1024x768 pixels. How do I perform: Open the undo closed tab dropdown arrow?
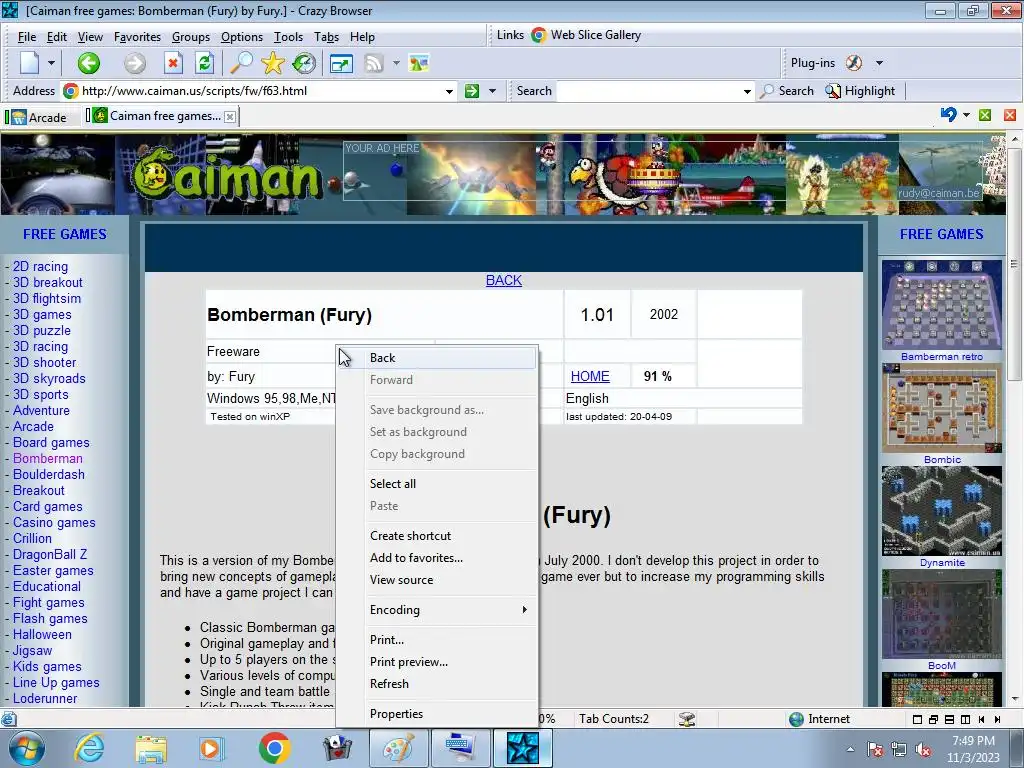967,116
